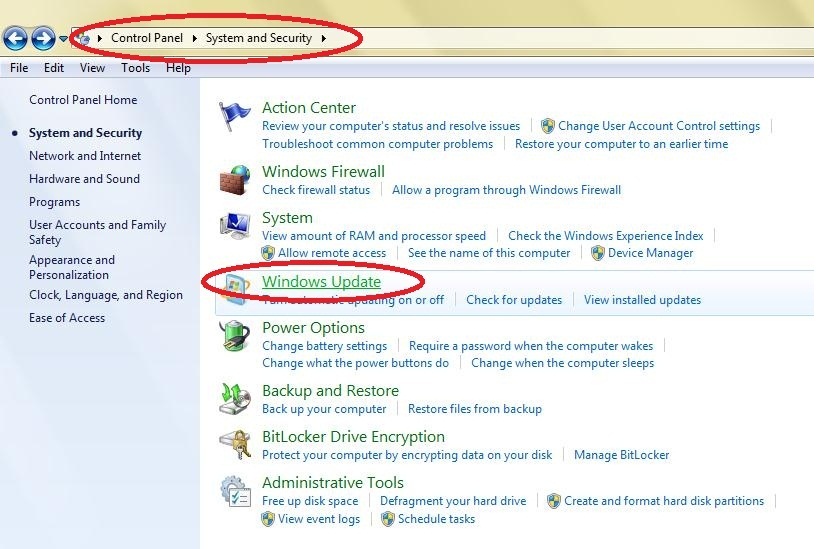Open the Windows Update heading
Image resolution: width=819 pixels, height=549 pixels.
click(321, 282)
